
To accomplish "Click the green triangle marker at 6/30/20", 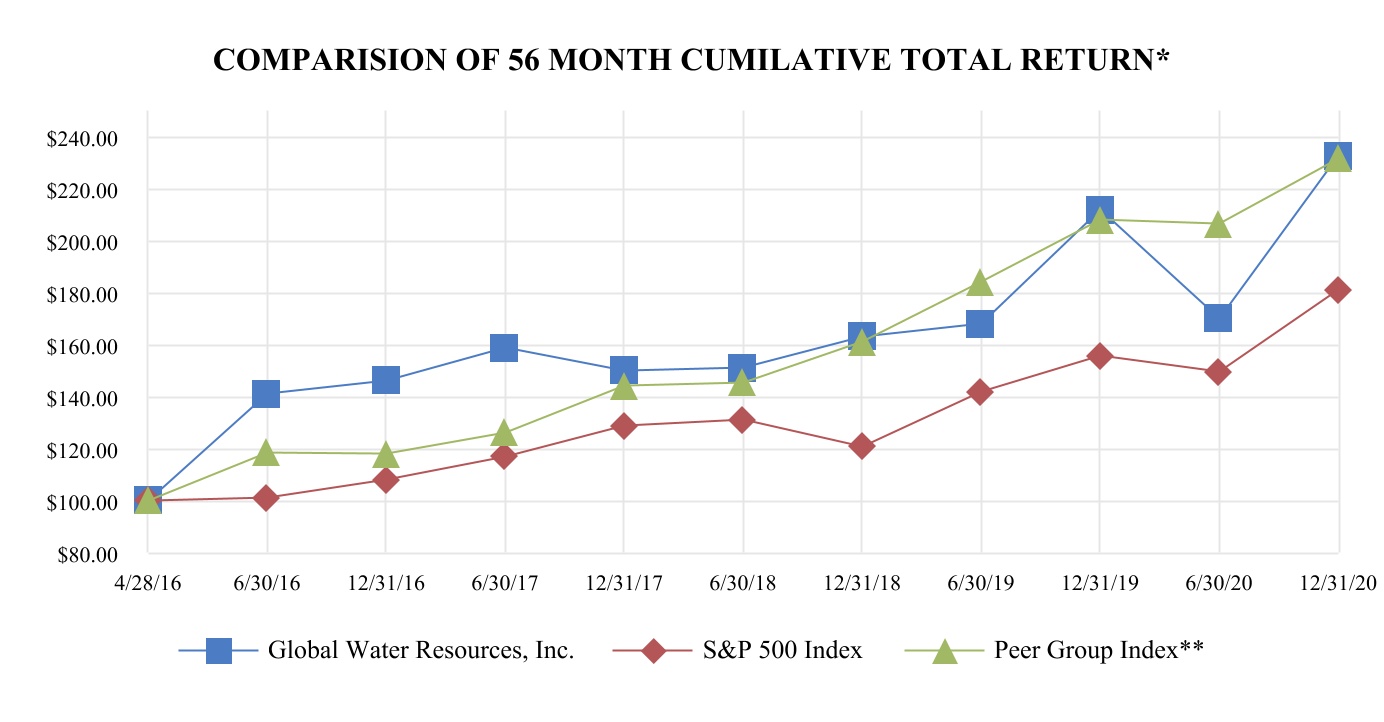I will pos(1218,225).
